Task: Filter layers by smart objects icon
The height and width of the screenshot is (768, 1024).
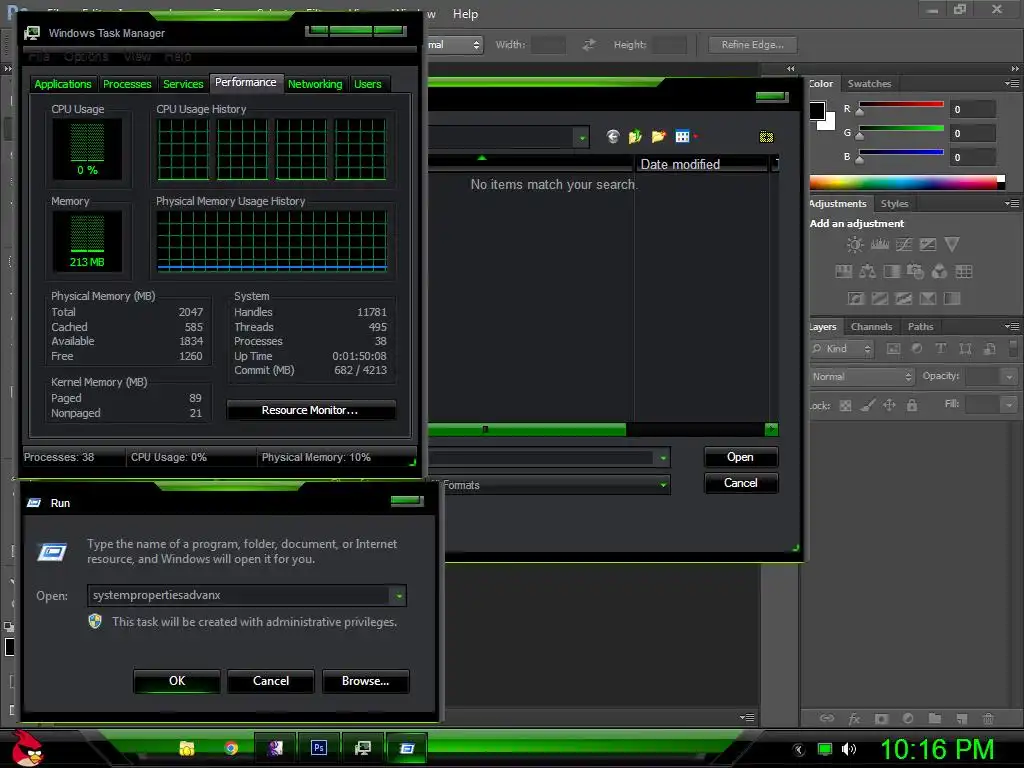Action: click(989, 349)
